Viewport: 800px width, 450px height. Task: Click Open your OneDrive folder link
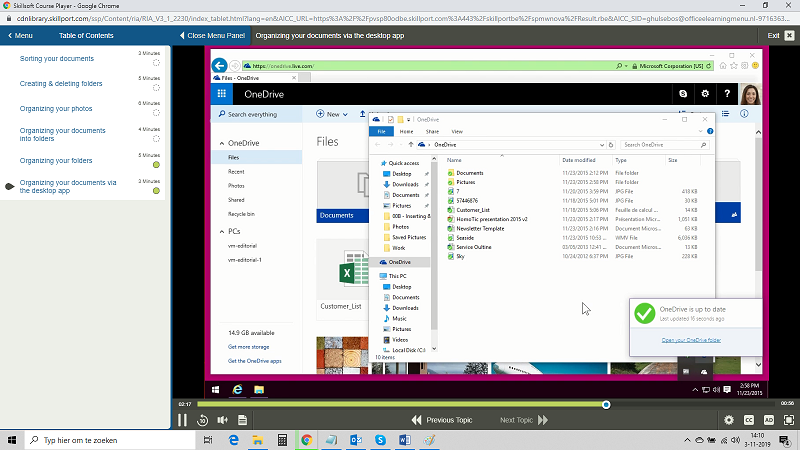(691, 340)
